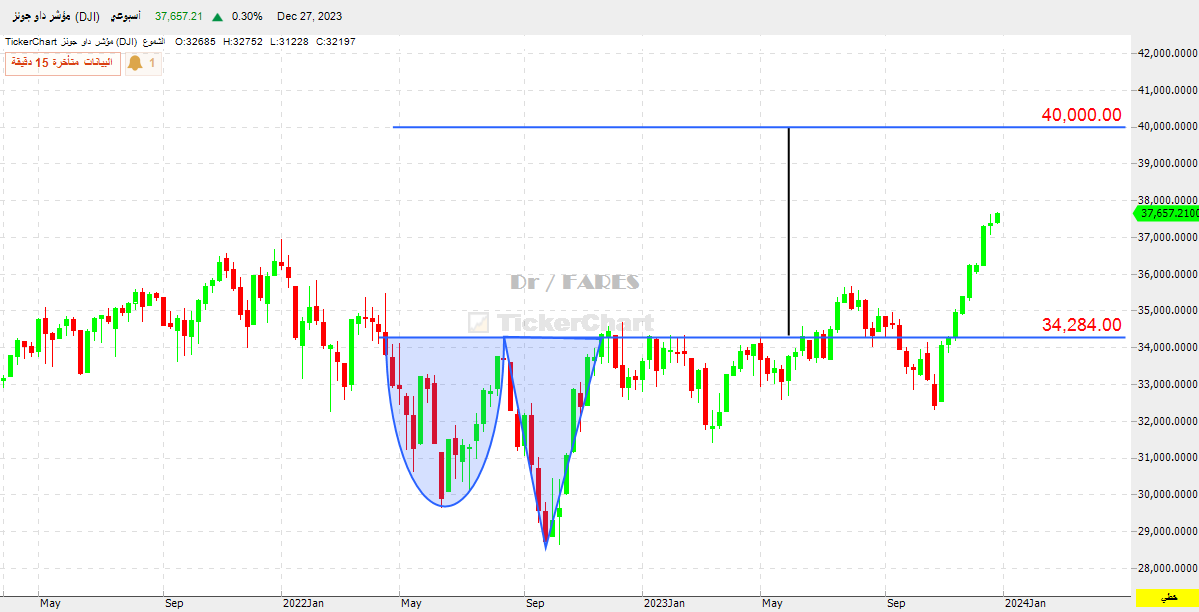
Task: Click the O:32685 open value
Action: pos(197,41)
